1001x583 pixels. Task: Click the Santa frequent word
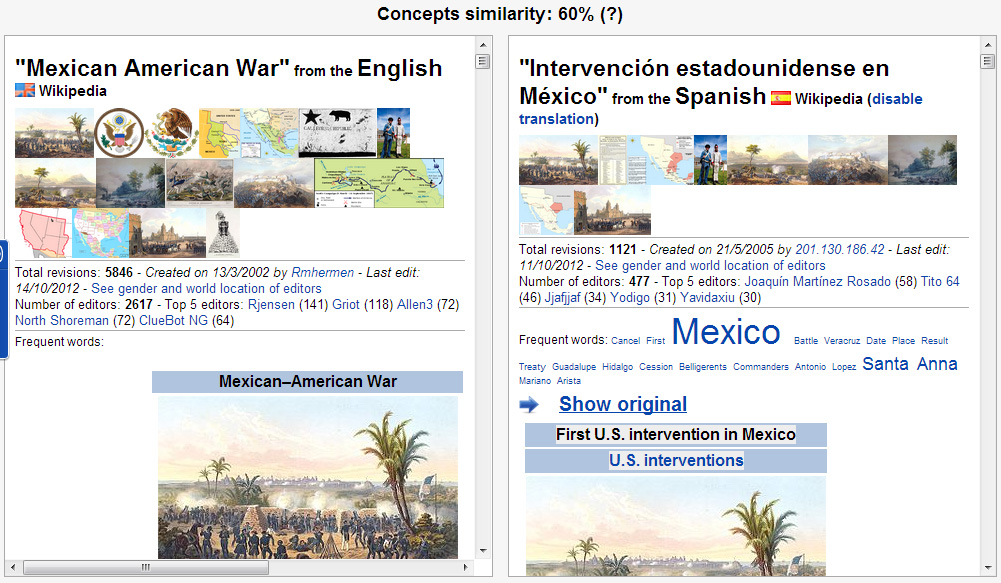[885, 364]
